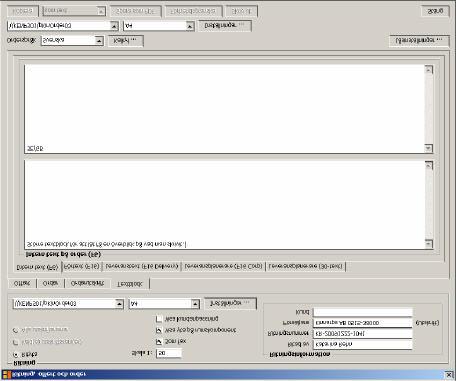Click the Stäng button
This screenshot has height=381, width=456.
pyautogui.click(x=435, y=11)
